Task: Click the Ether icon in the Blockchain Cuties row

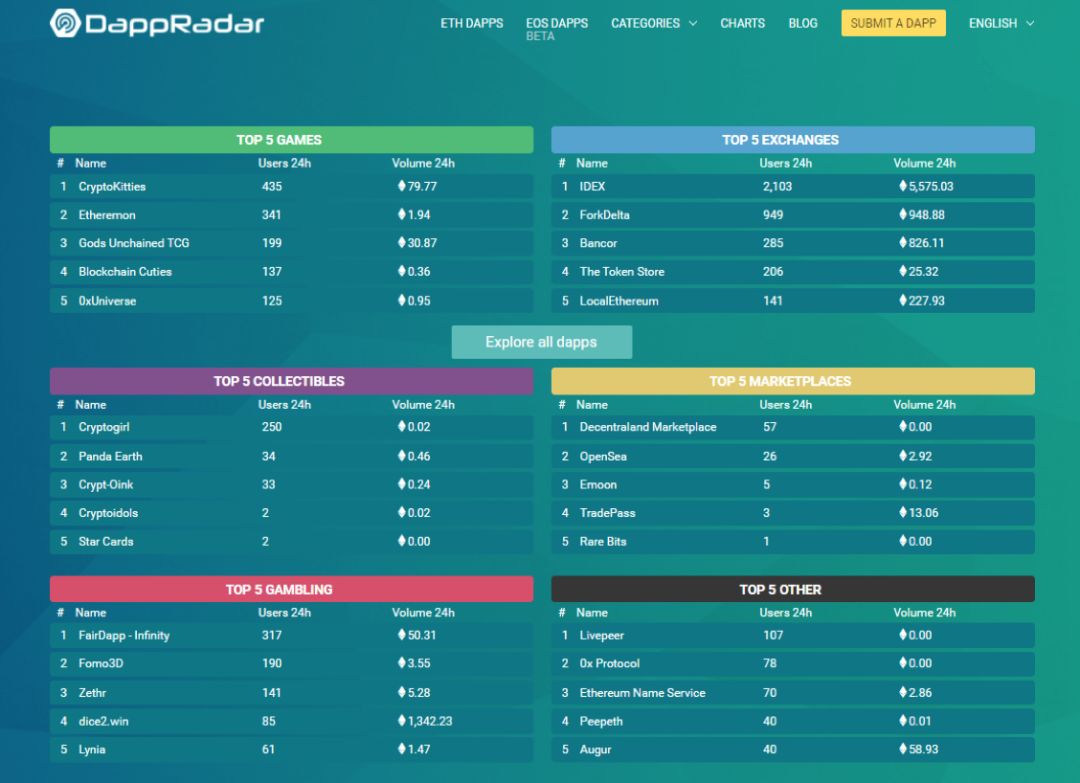Action: (402, 271)
